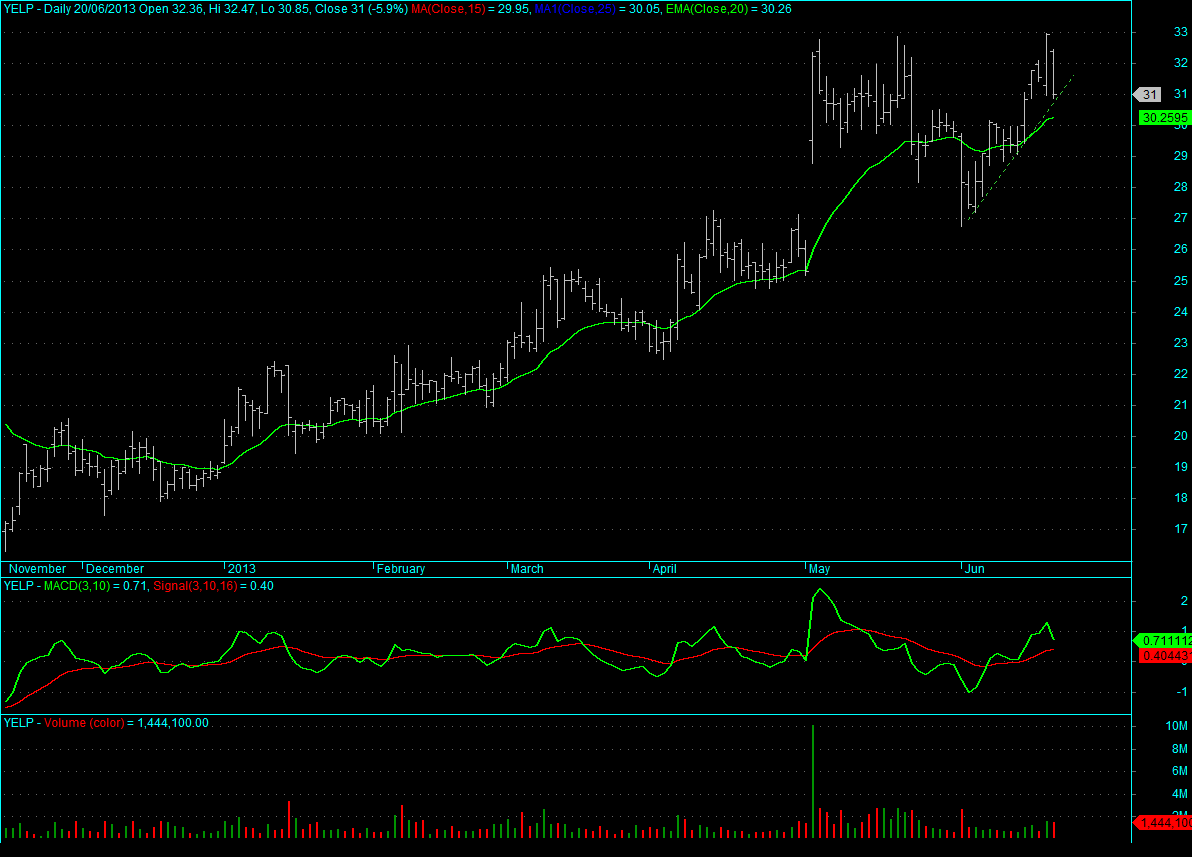Screen dimensions: 1192x857
Task: Click the Signal(3,10,16) = 0.40 label
Action: pos(214,586)
